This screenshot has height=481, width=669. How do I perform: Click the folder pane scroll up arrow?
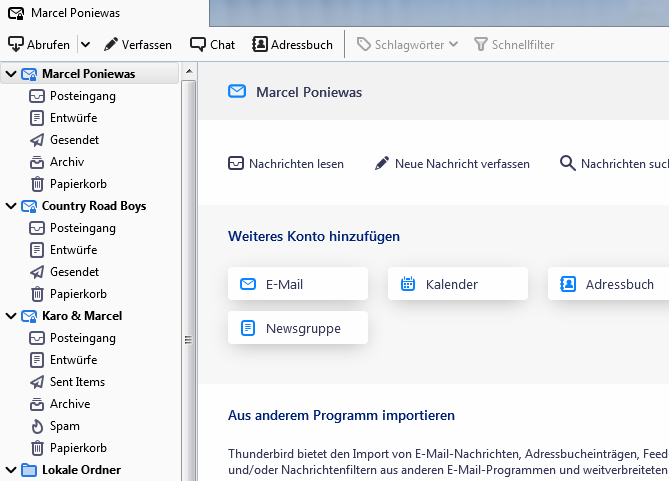click(x=189, y=71)
